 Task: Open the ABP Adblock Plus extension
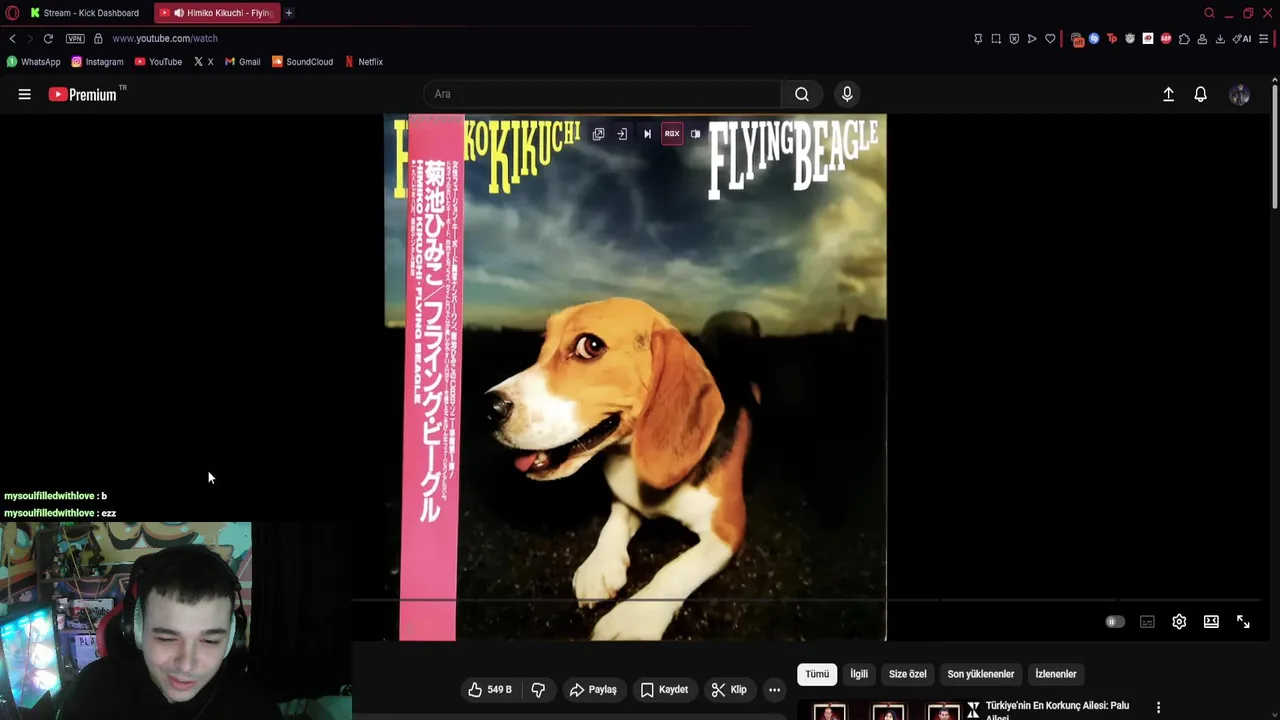pyautogui.click(x=1166, y=39)
